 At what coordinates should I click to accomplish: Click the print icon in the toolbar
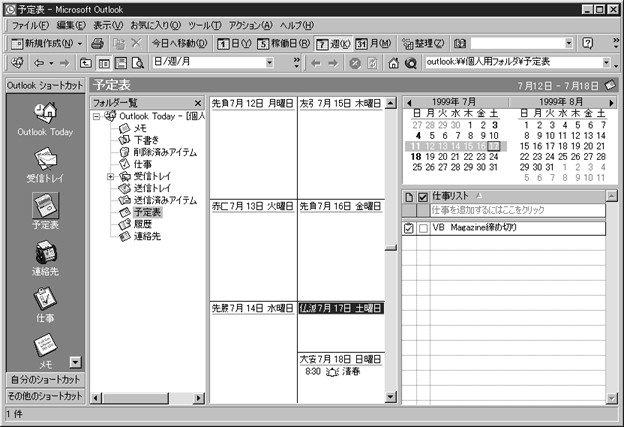coord(97,44)
